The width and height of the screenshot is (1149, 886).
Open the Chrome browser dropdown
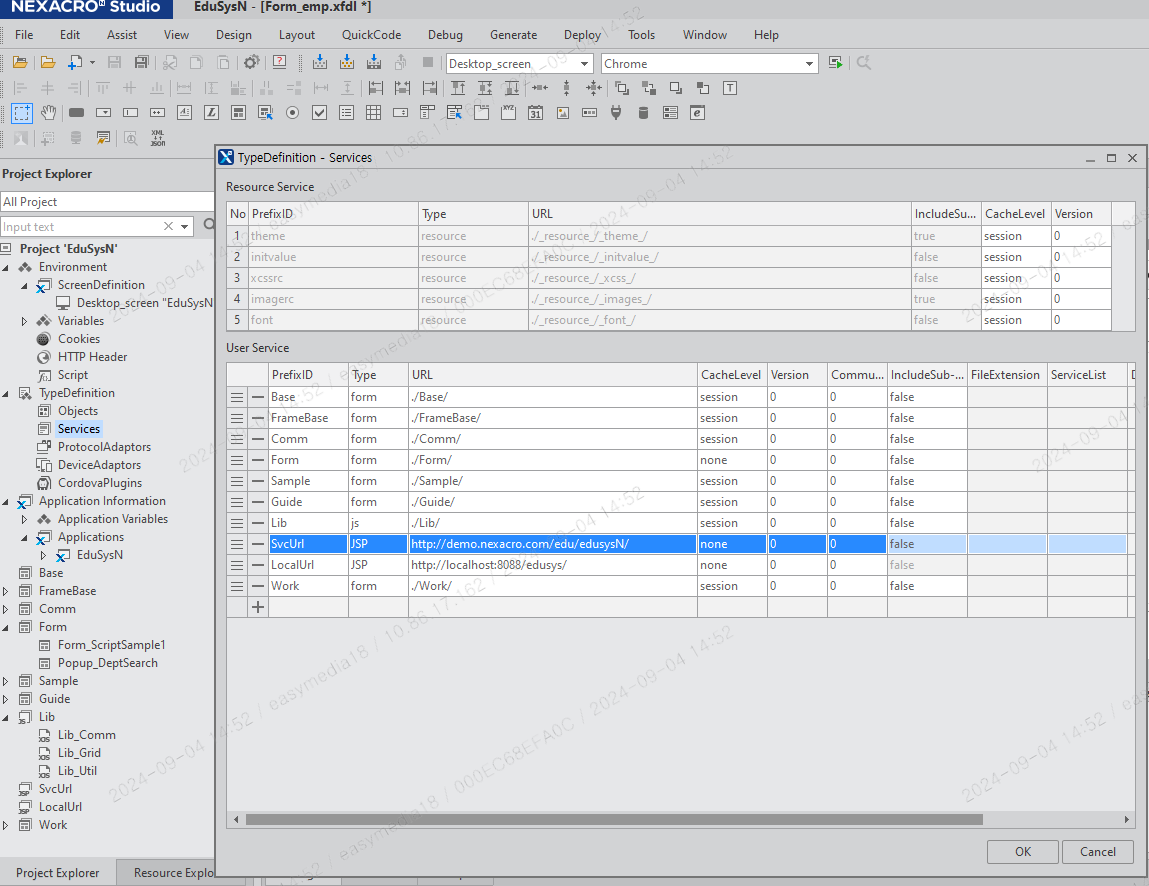[809, 64]
